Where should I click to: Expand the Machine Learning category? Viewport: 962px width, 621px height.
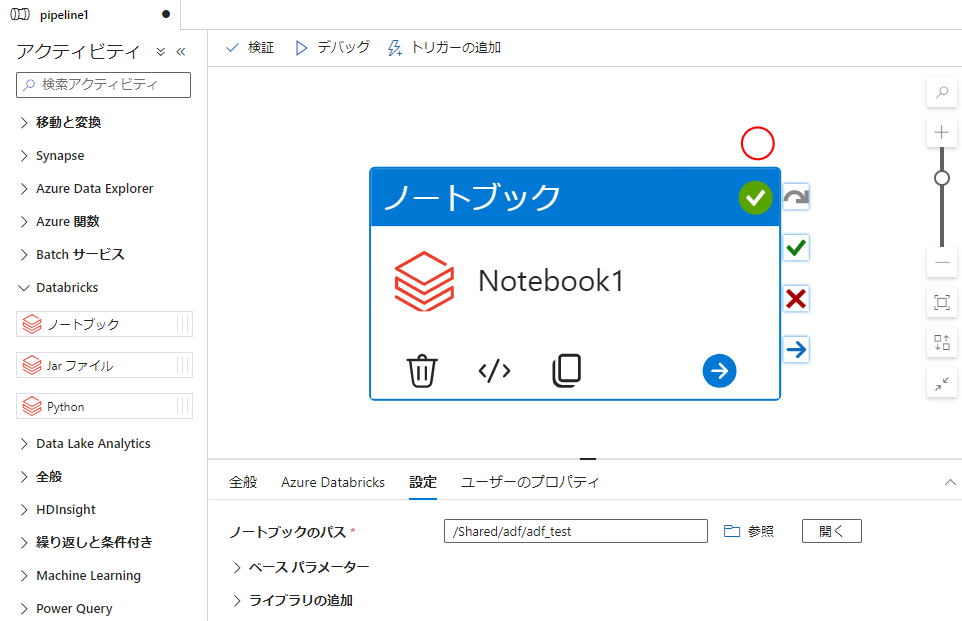[x=81, y=576]
